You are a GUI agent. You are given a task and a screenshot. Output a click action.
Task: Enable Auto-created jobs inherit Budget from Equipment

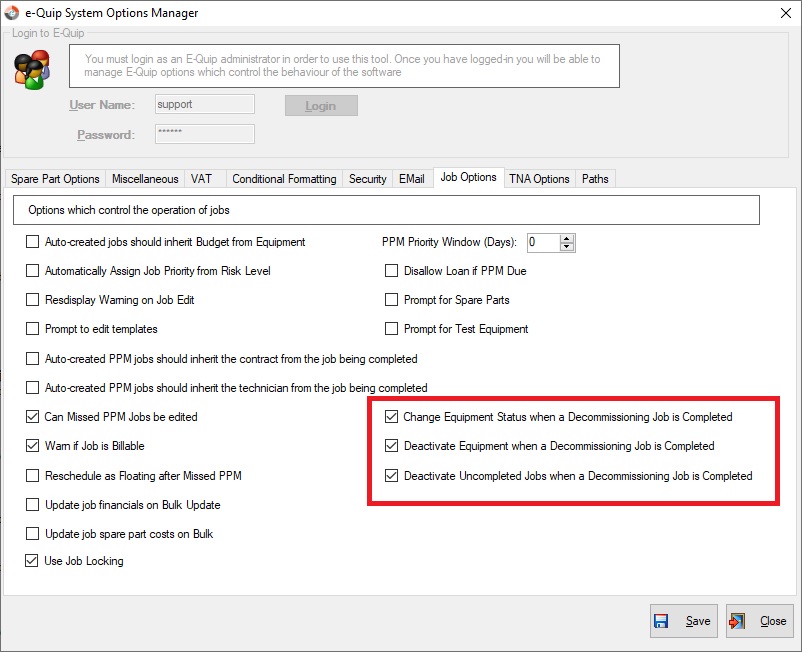[32, 241]
